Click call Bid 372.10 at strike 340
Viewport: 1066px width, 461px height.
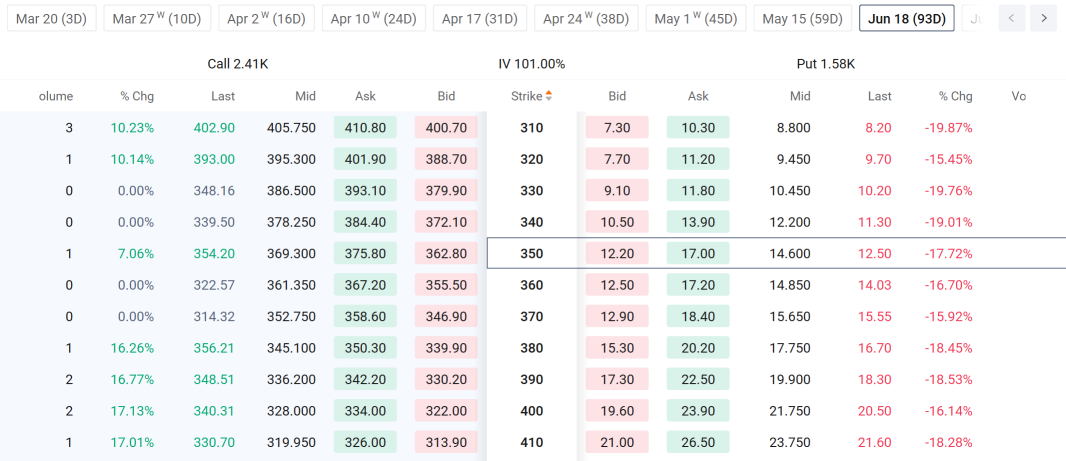click(446, 222)
